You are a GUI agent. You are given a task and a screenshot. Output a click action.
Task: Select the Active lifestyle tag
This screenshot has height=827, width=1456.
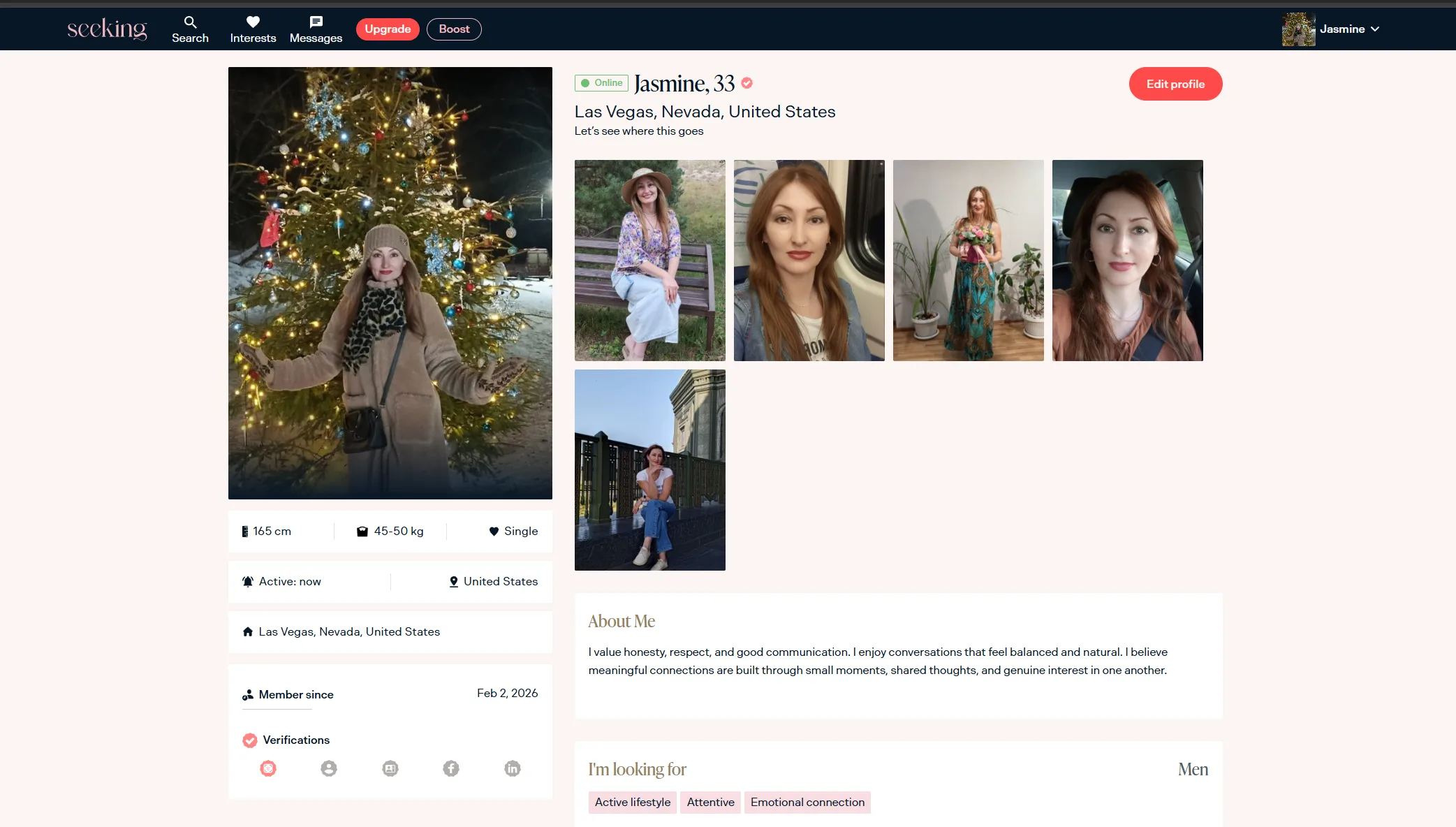click(632, 802)
